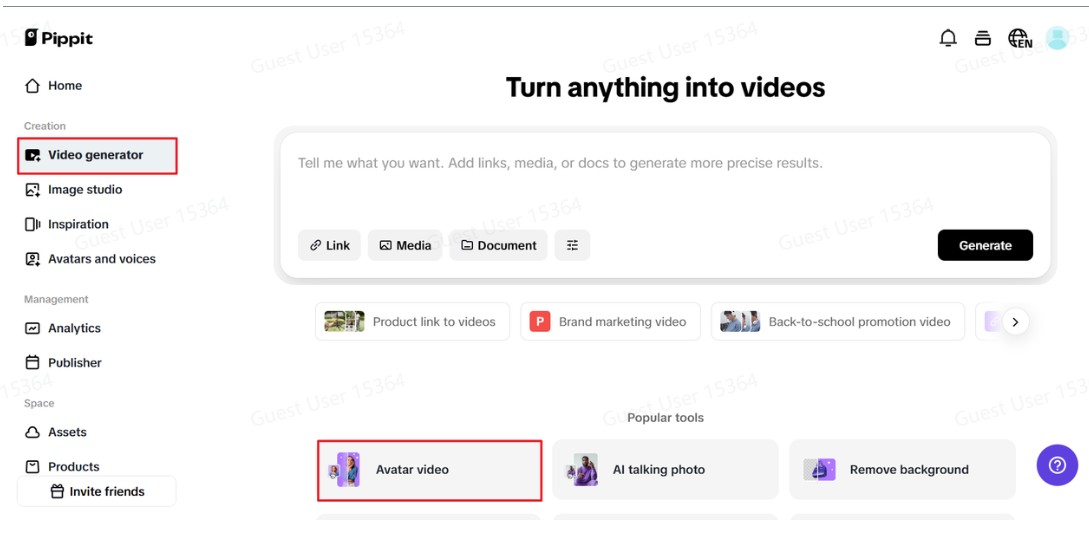
Task: Click the Image studio sidebar icon
Action: coord(32,190)
